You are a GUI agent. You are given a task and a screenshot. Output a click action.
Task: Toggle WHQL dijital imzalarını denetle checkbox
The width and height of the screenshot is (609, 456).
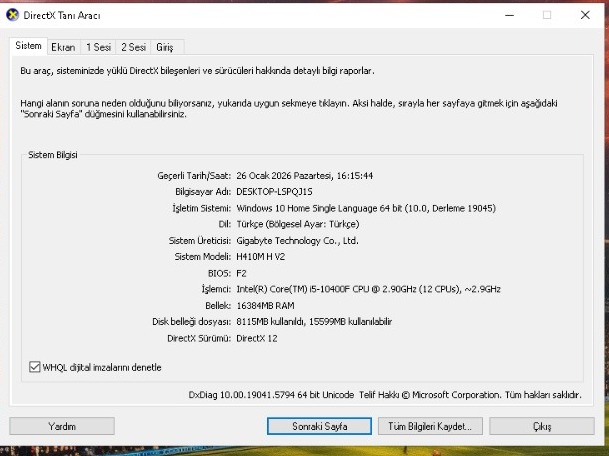(x=35, y=367)
